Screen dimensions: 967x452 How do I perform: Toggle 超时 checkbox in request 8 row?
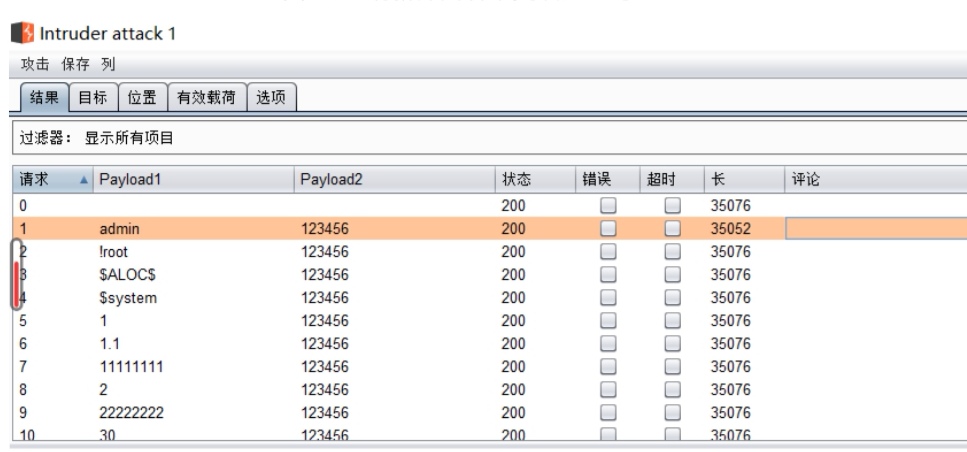click(672, 390)
